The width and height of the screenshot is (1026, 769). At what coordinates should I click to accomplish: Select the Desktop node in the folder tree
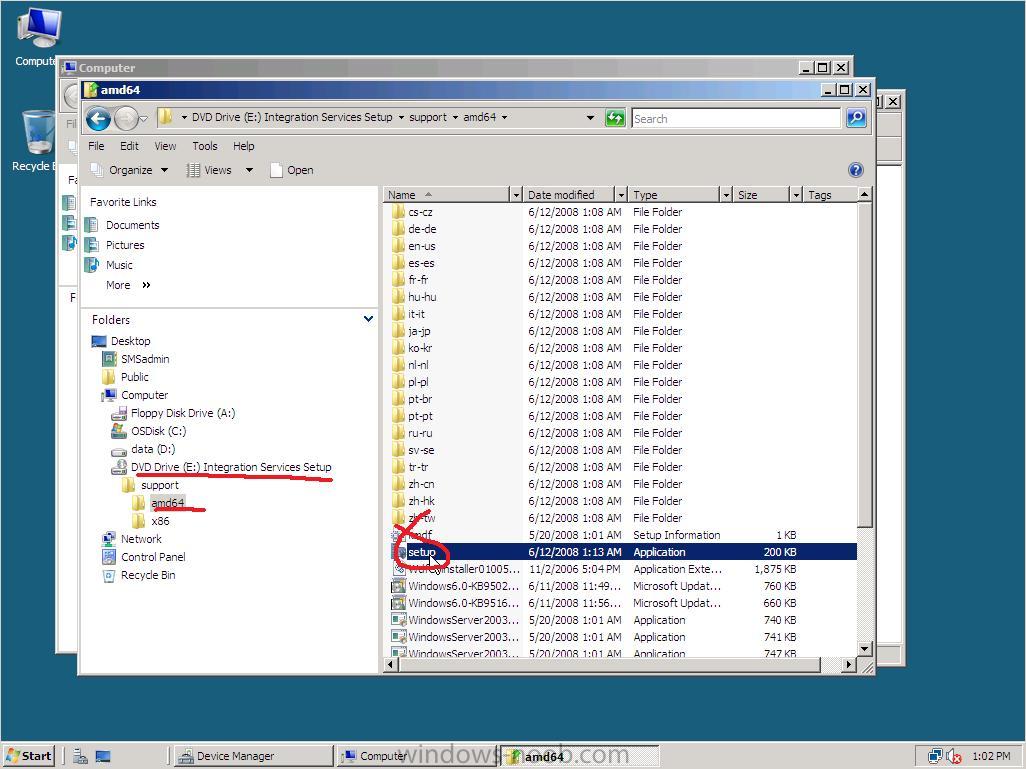pyautogui.click(x=130, y=341)
